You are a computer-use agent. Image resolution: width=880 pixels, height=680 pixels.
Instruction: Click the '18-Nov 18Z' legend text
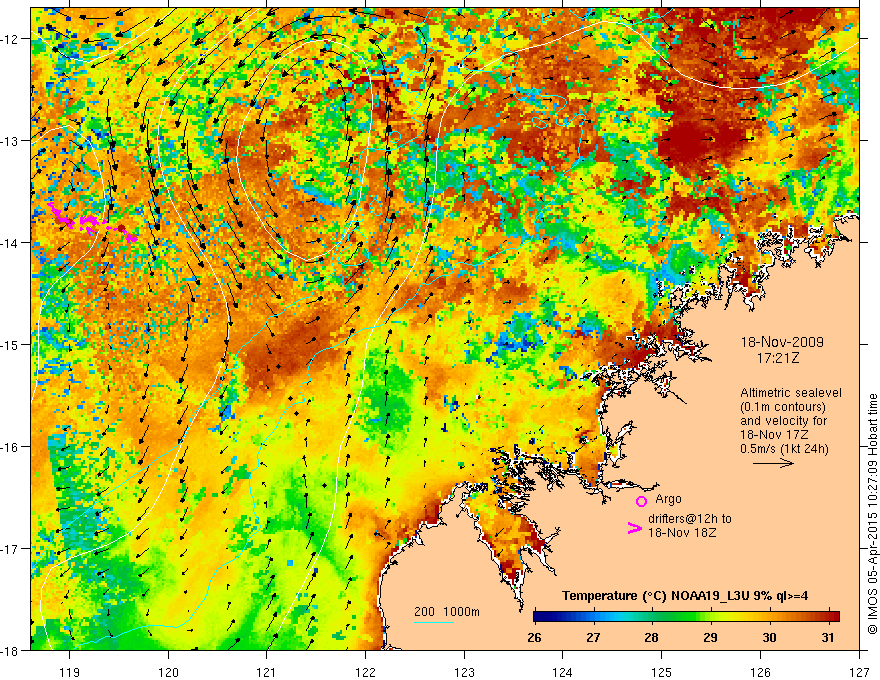coord(682,532)
